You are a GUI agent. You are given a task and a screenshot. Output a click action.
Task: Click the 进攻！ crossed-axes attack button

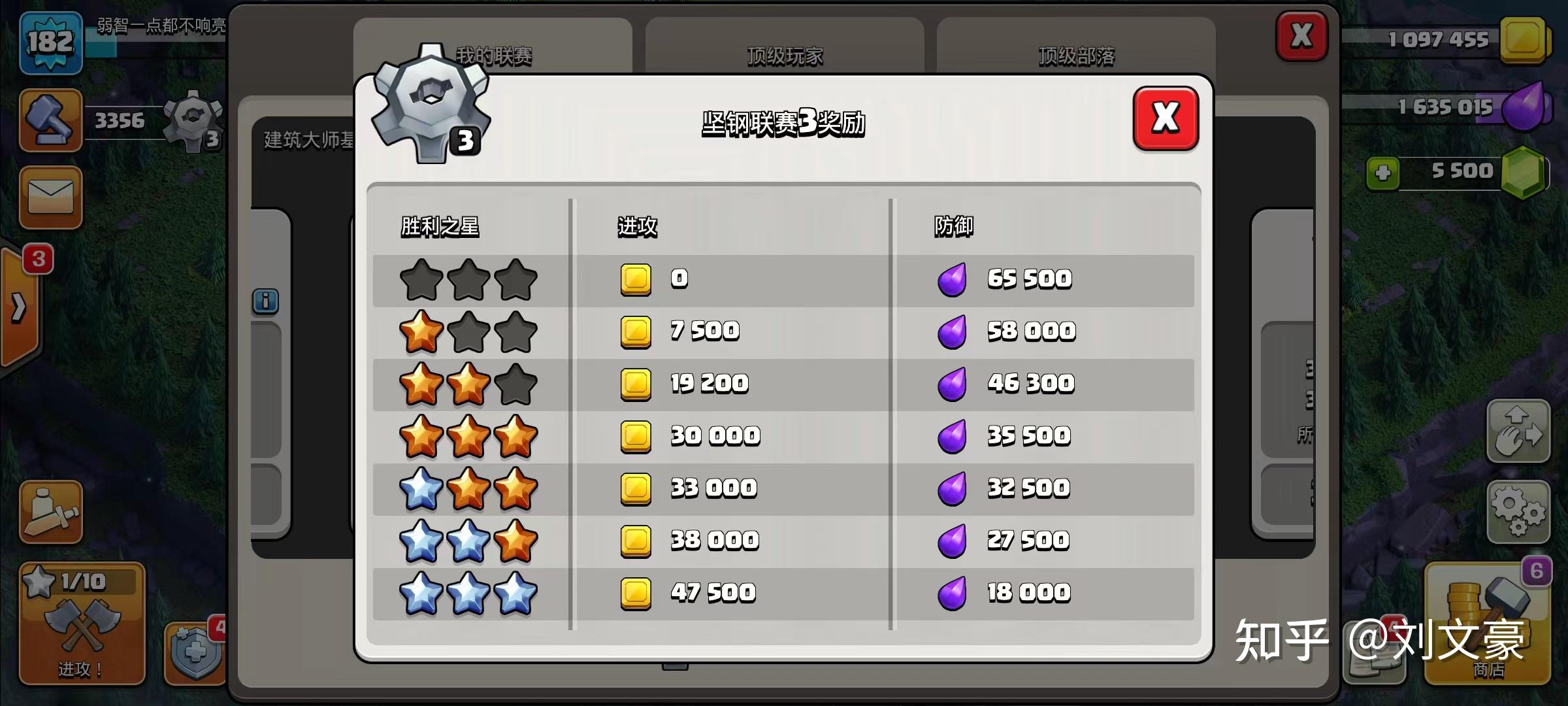coord(82,624)
